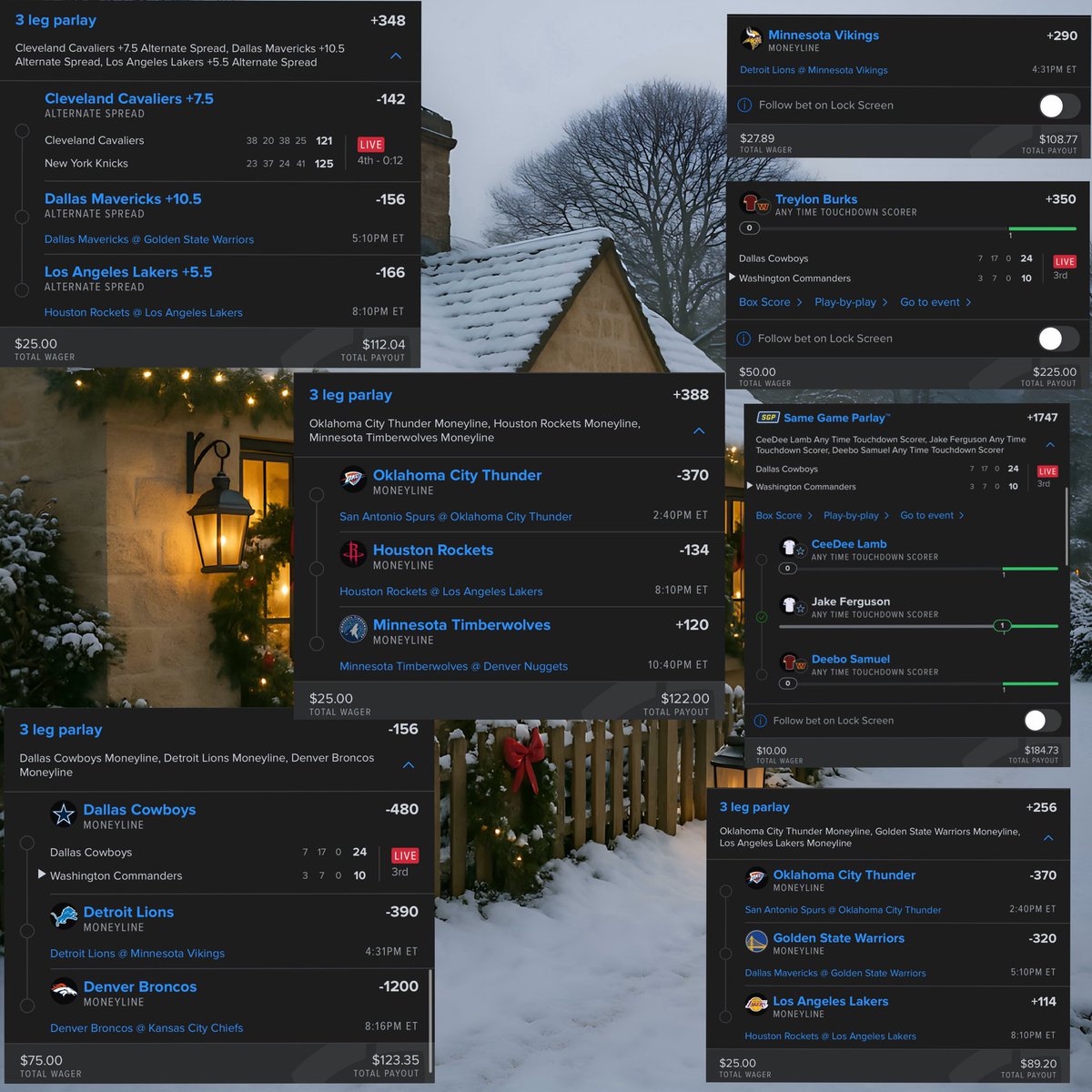Go to event from the Treylon Burks bet

point(930,301)
